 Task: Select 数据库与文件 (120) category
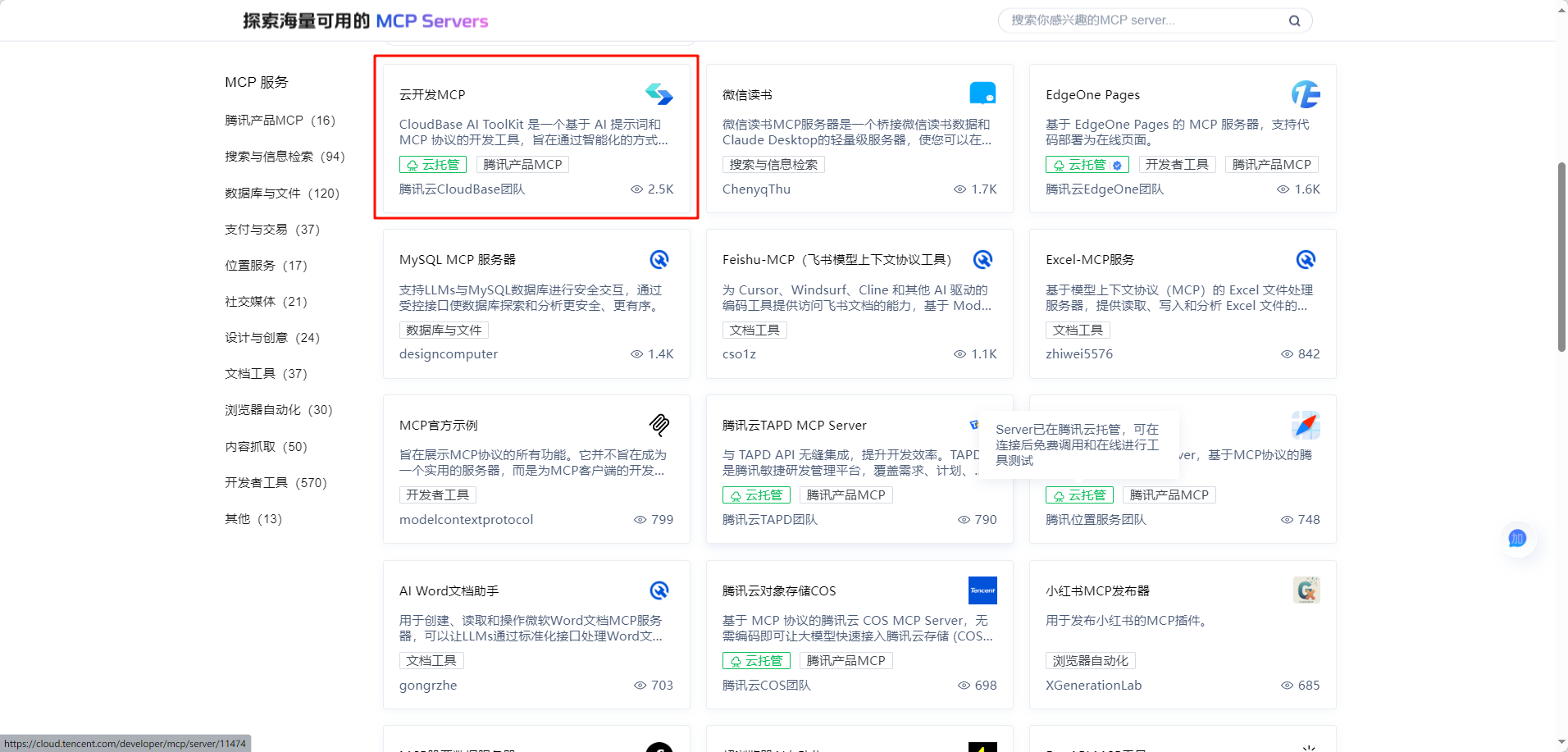(282, 194)
